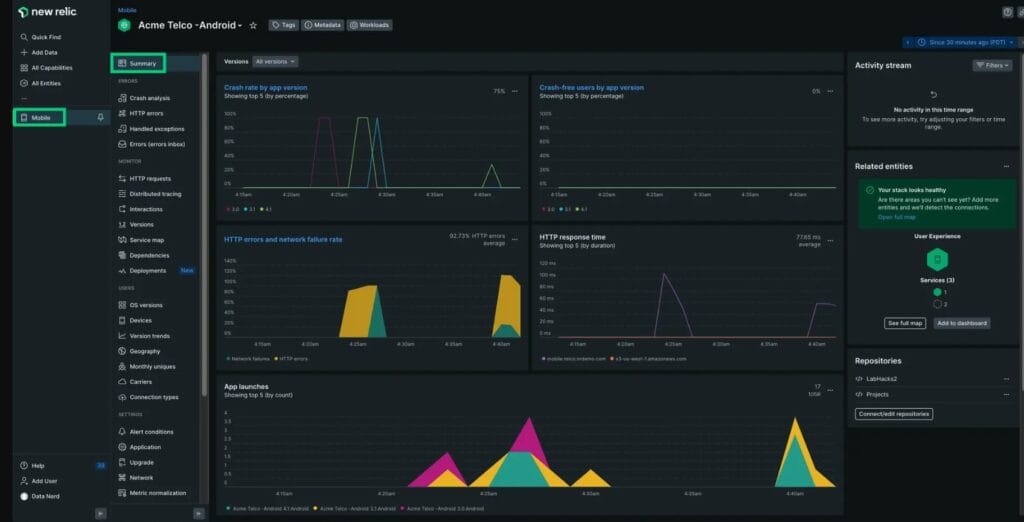Open Geography page

(x=138, y=351)
